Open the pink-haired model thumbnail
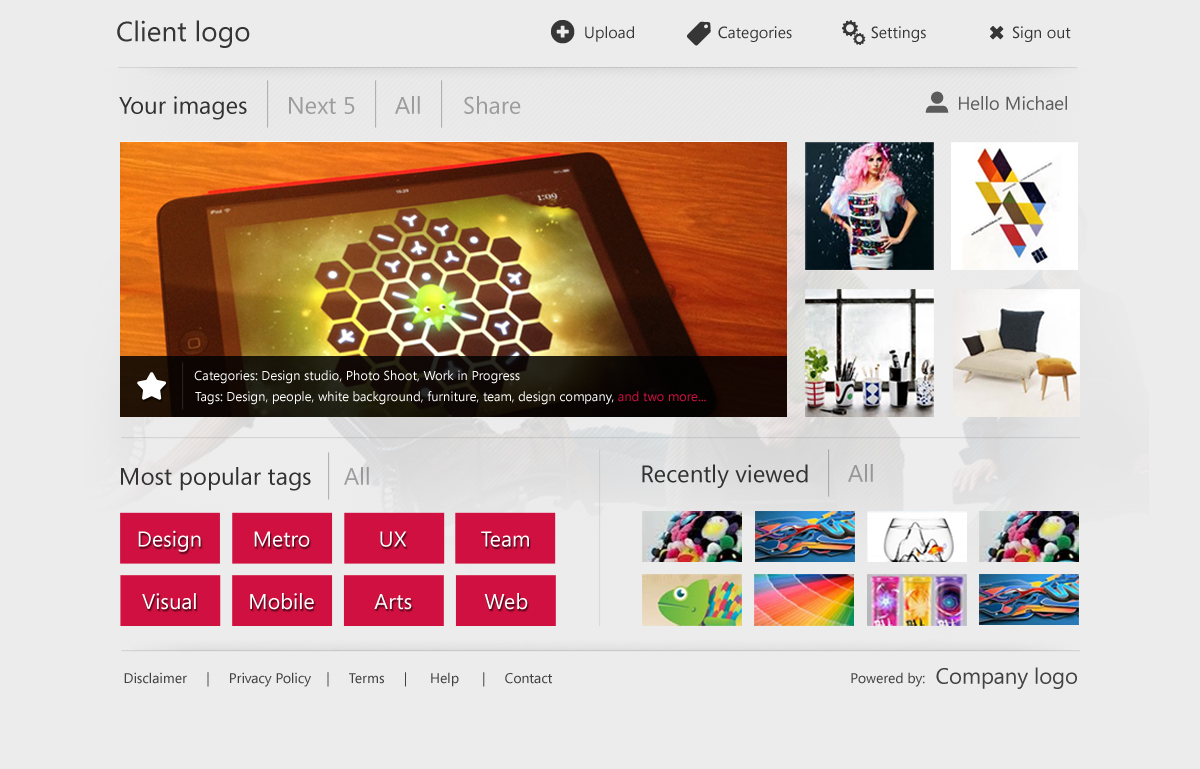Viewport: 1200px width, 769px height. coord(869,206)
